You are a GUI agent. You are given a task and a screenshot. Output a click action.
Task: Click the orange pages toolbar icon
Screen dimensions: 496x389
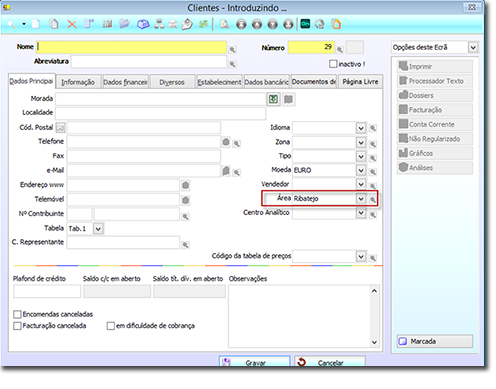(x=336, y=24)
